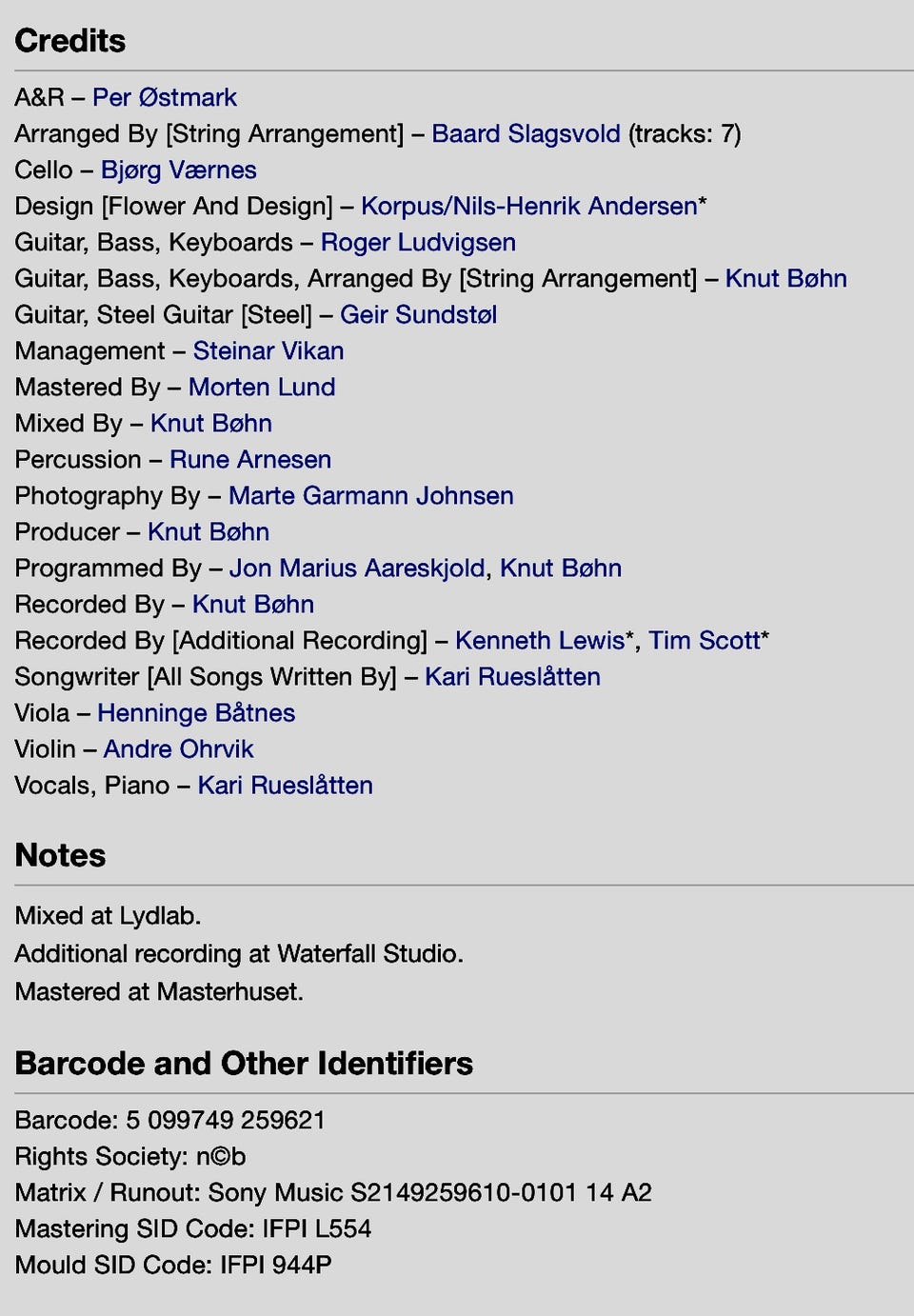Open Jon Marius Aareskjold link

[x=357, y=568]
